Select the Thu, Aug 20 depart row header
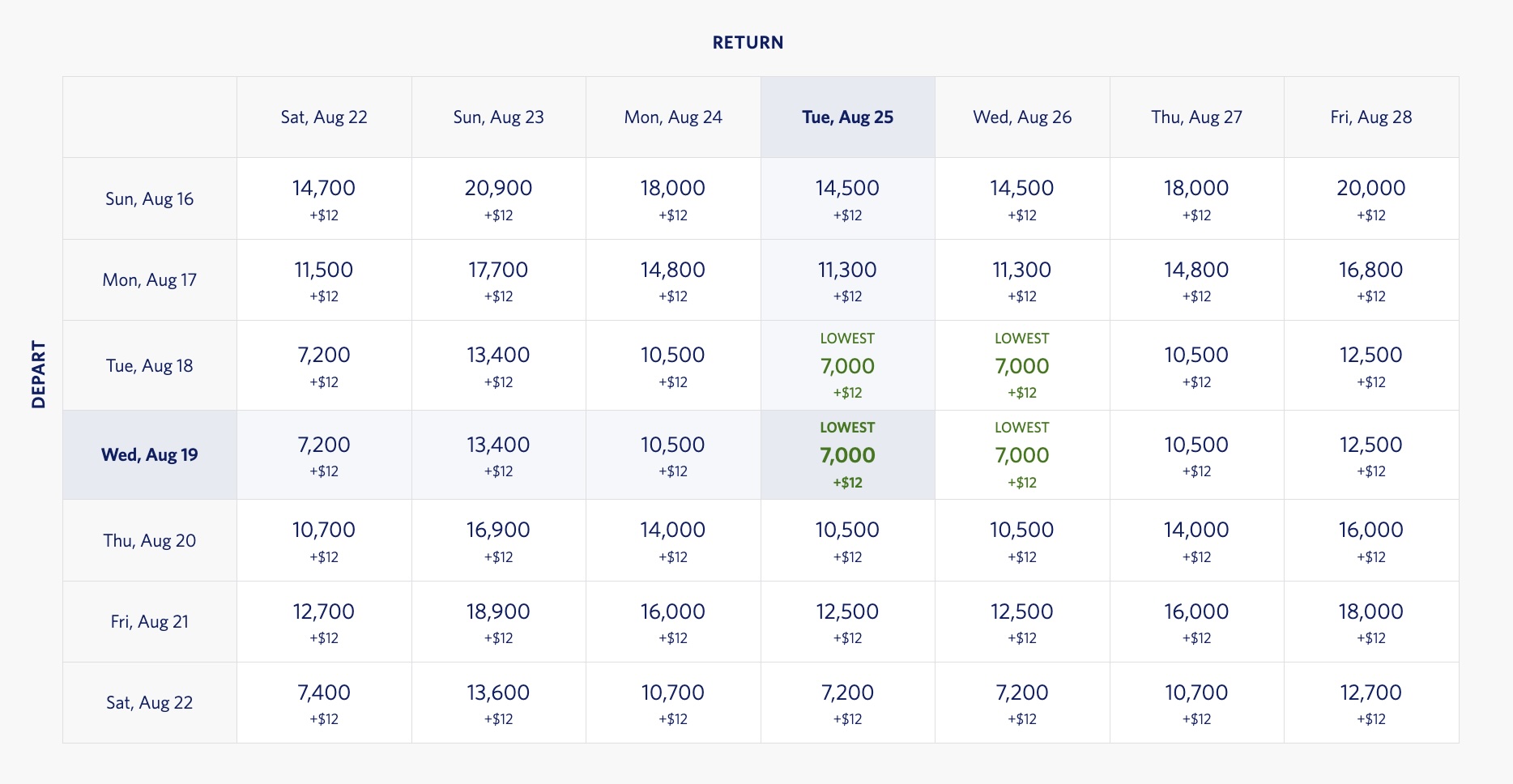The width and height of the screenshot is (1513, 784). point(150,540)
